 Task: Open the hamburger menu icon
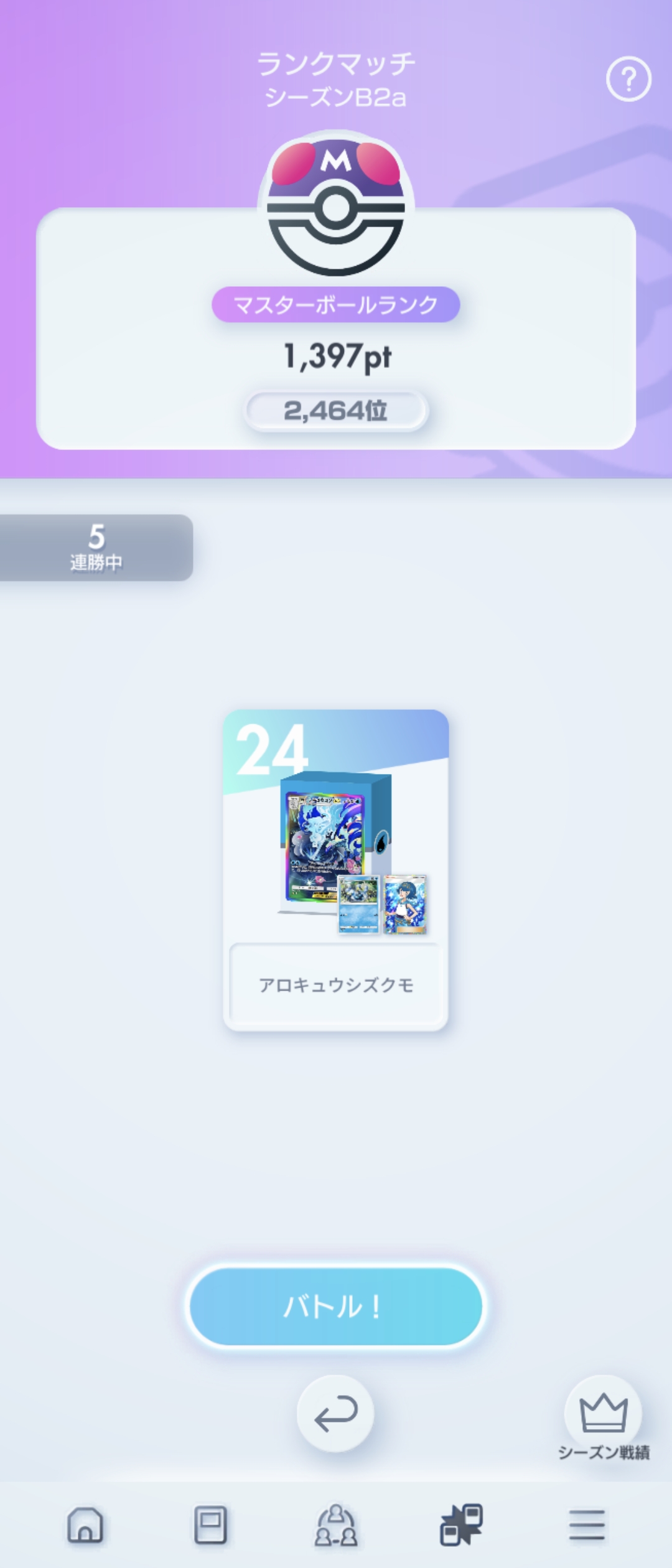[x=587, y=1524]
